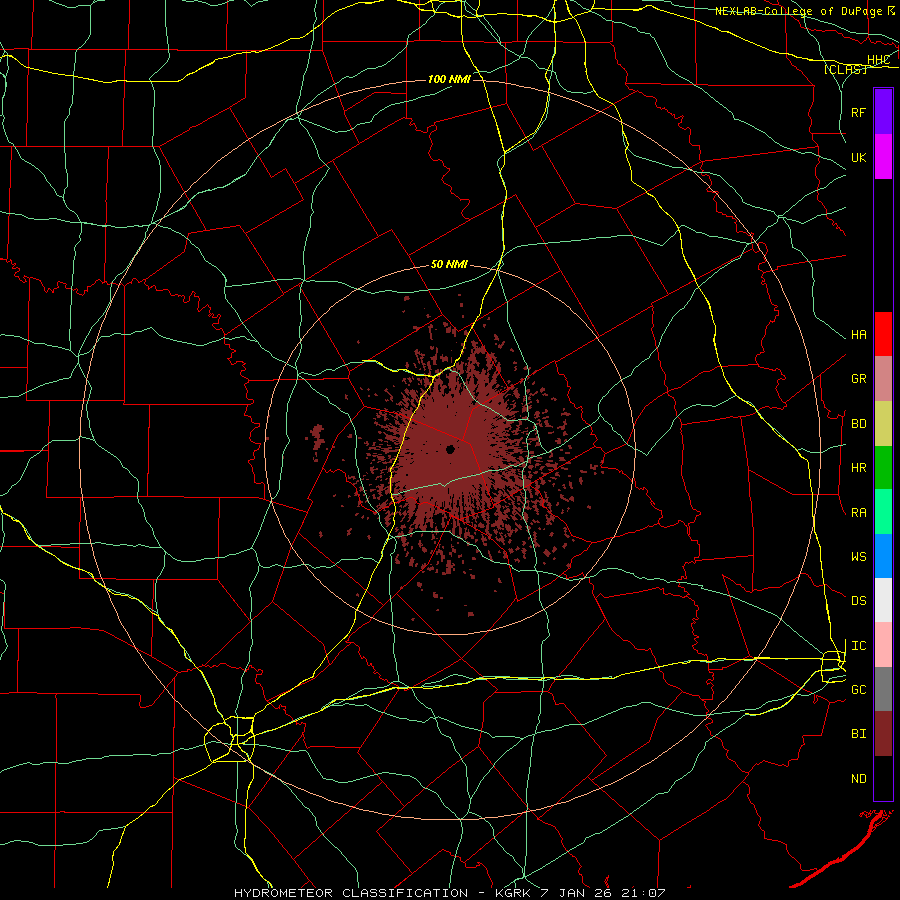The height and width of the screenshot is (900, 900).
Task: Click the RA legend label
Action: 858,513
